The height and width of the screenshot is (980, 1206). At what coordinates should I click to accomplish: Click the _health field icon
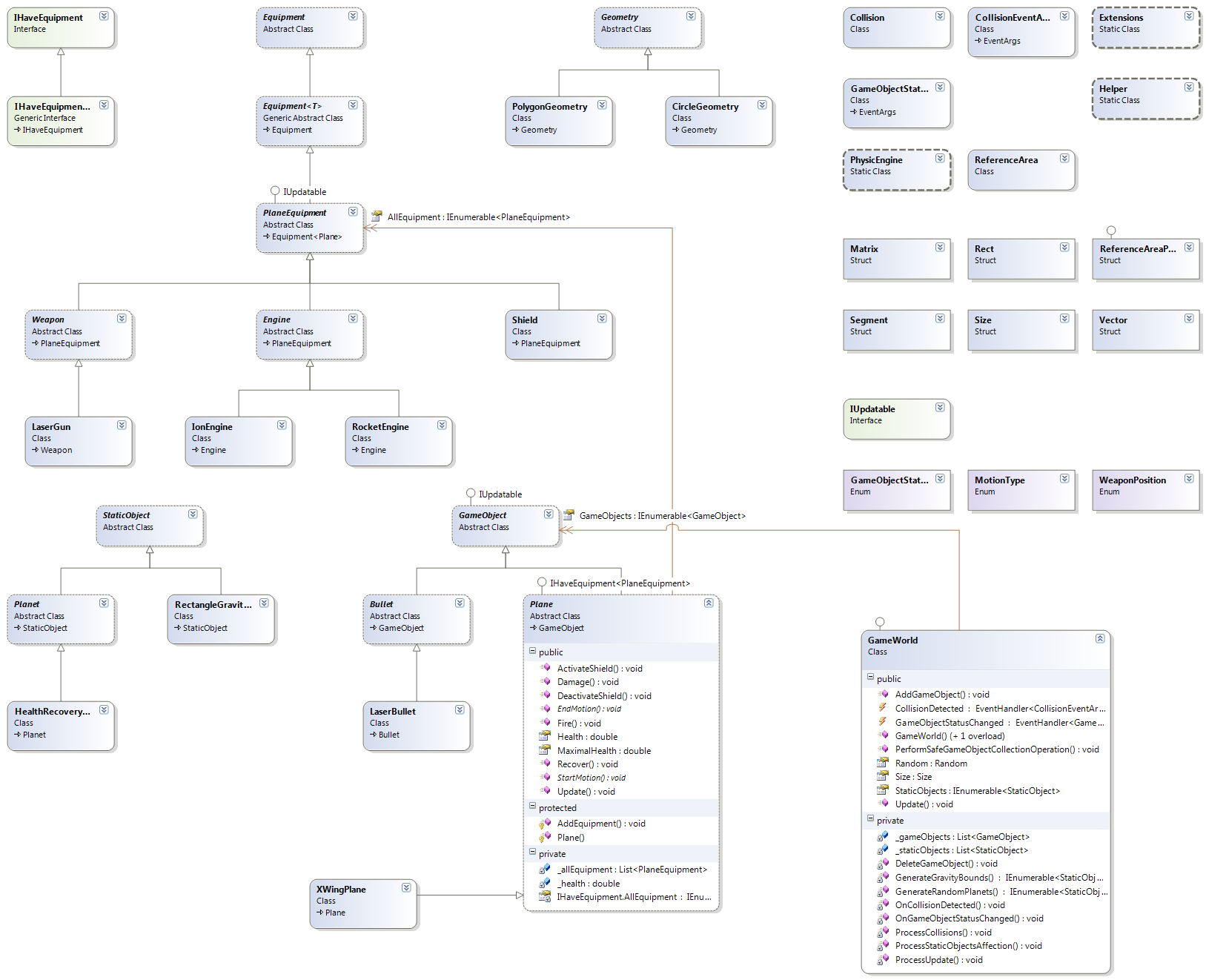pyautogui.click(x=545, y=883)
